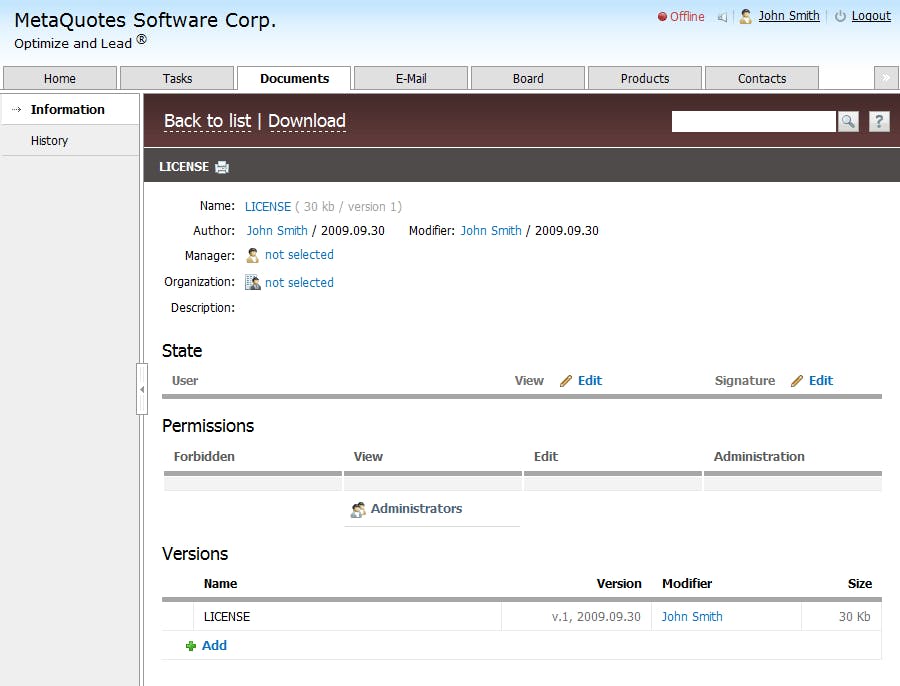Expand more tabs with double-arrow button
The image size is (900, 686).
[x=886, y=77]
